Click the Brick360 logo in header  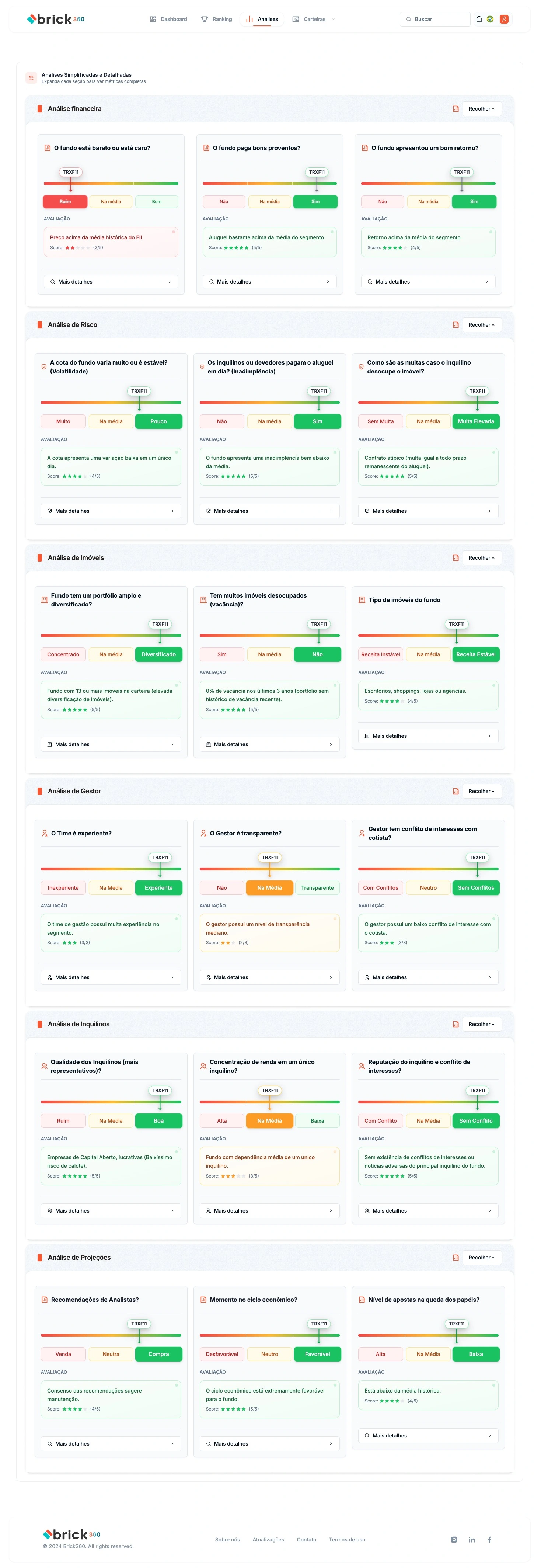[56, 20]
